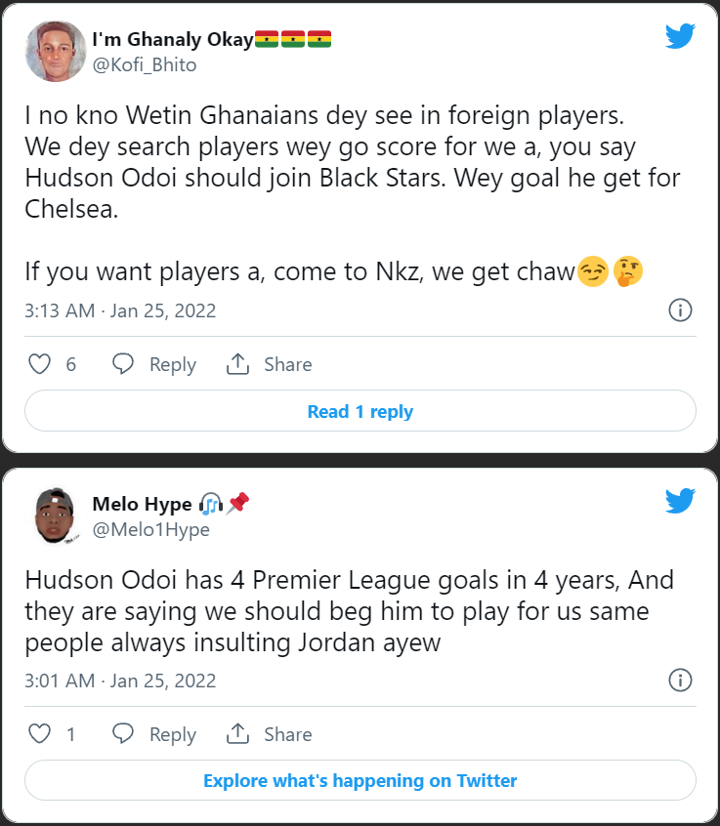
Task: Open the @Melo1Hype handle link
Action: point(151,530)
